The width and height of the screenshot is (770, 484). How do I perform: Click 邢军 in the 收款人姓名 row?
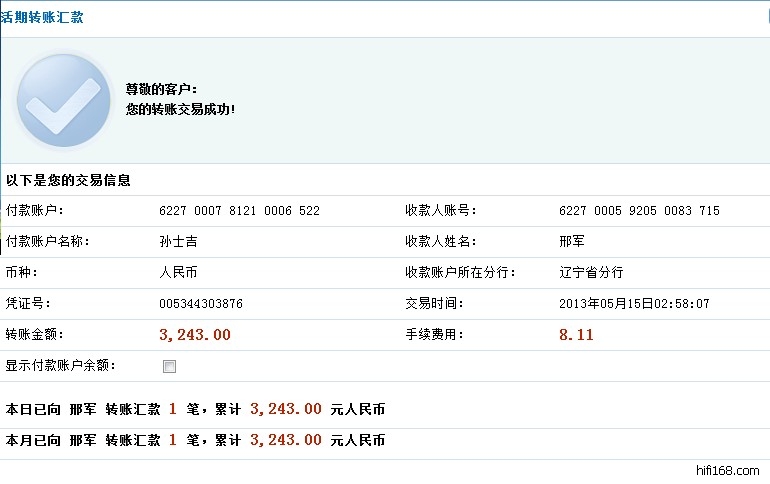[571, 242]
